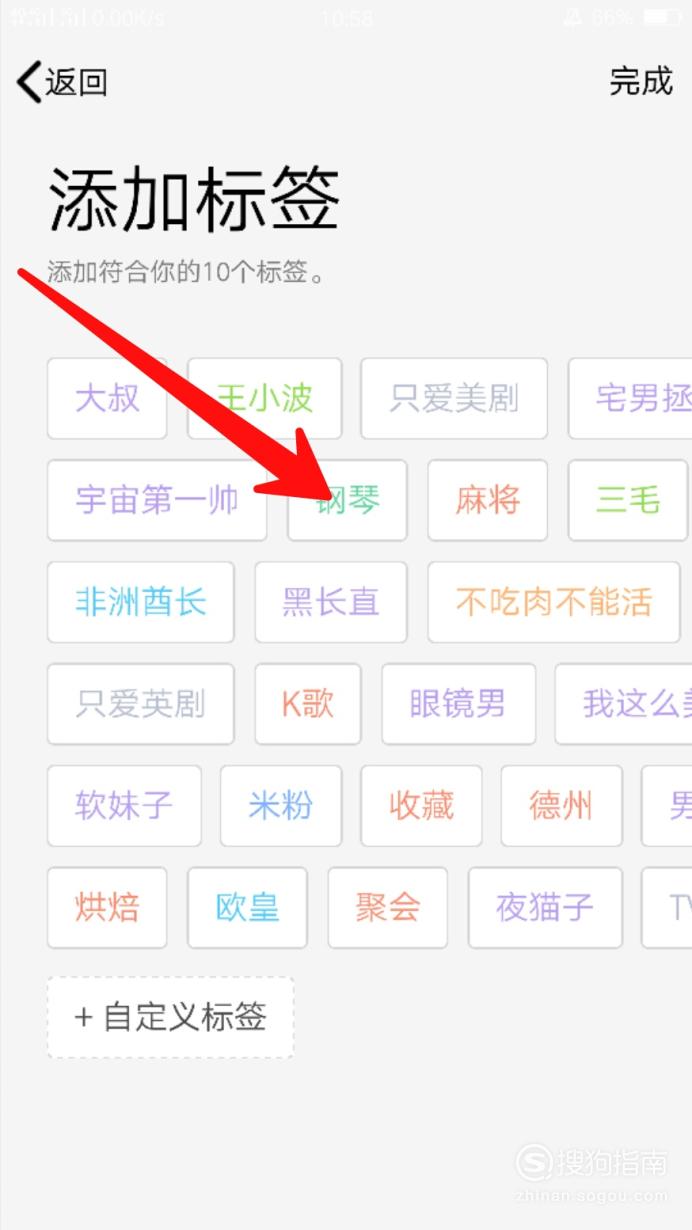The image size is (692, 1230).
Task: Tap 完成 to finish adding tags
Action: coord(641,81)
